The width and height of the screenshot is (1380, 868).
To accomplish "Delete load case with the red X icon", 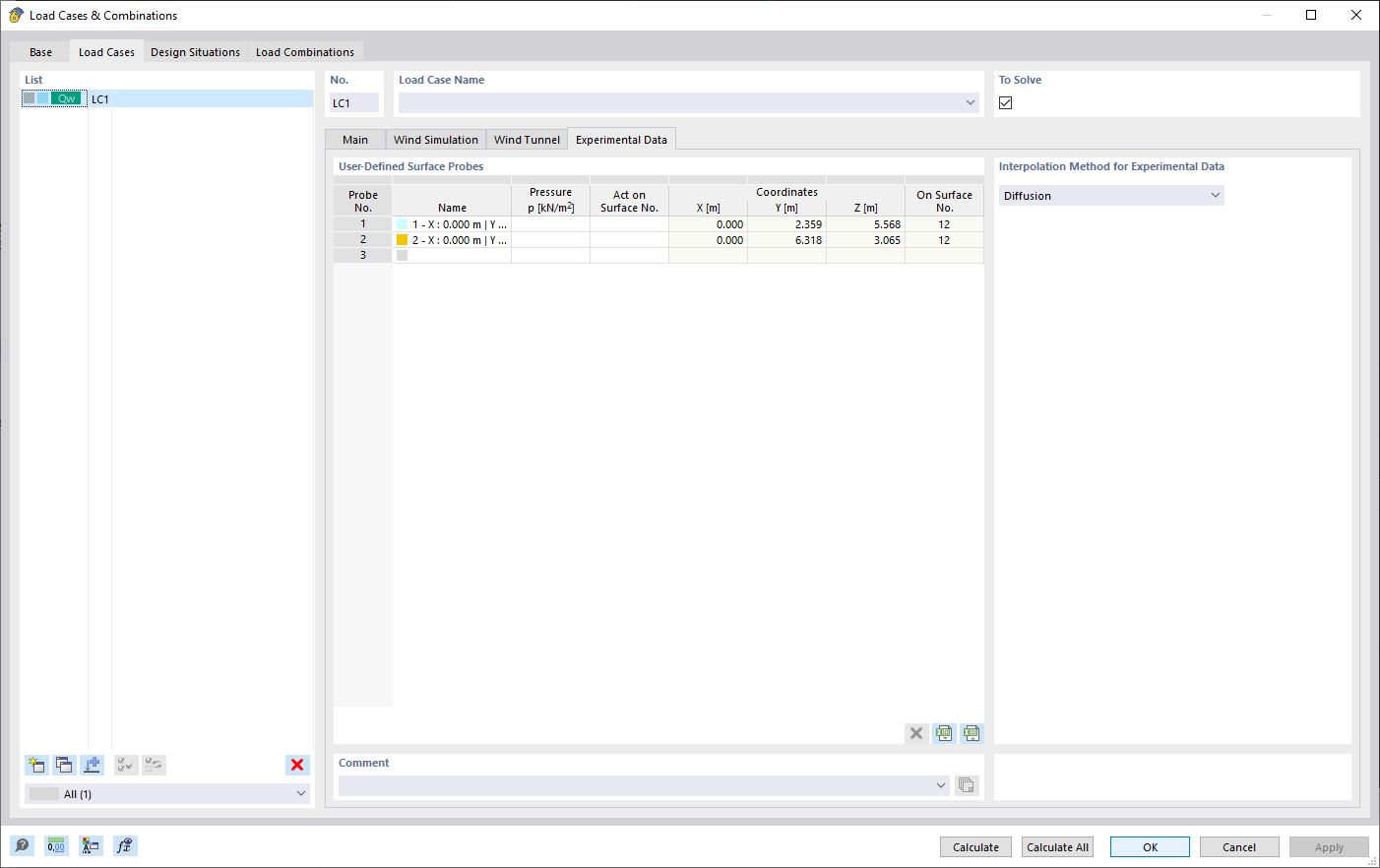I will 297,765.
